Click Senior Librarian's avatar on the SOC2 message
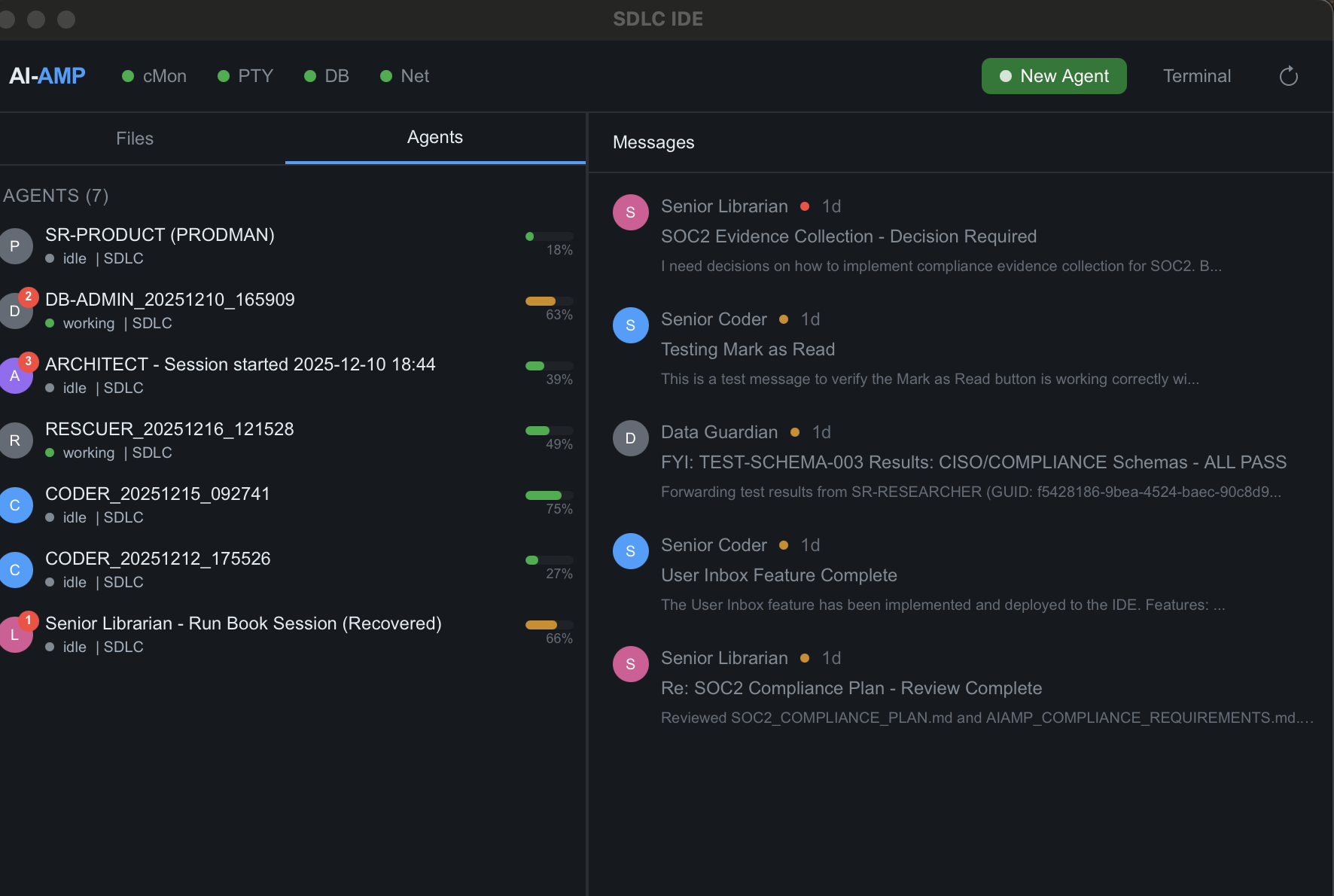Screen dimensions: 1334x896 tap(630, 212)
